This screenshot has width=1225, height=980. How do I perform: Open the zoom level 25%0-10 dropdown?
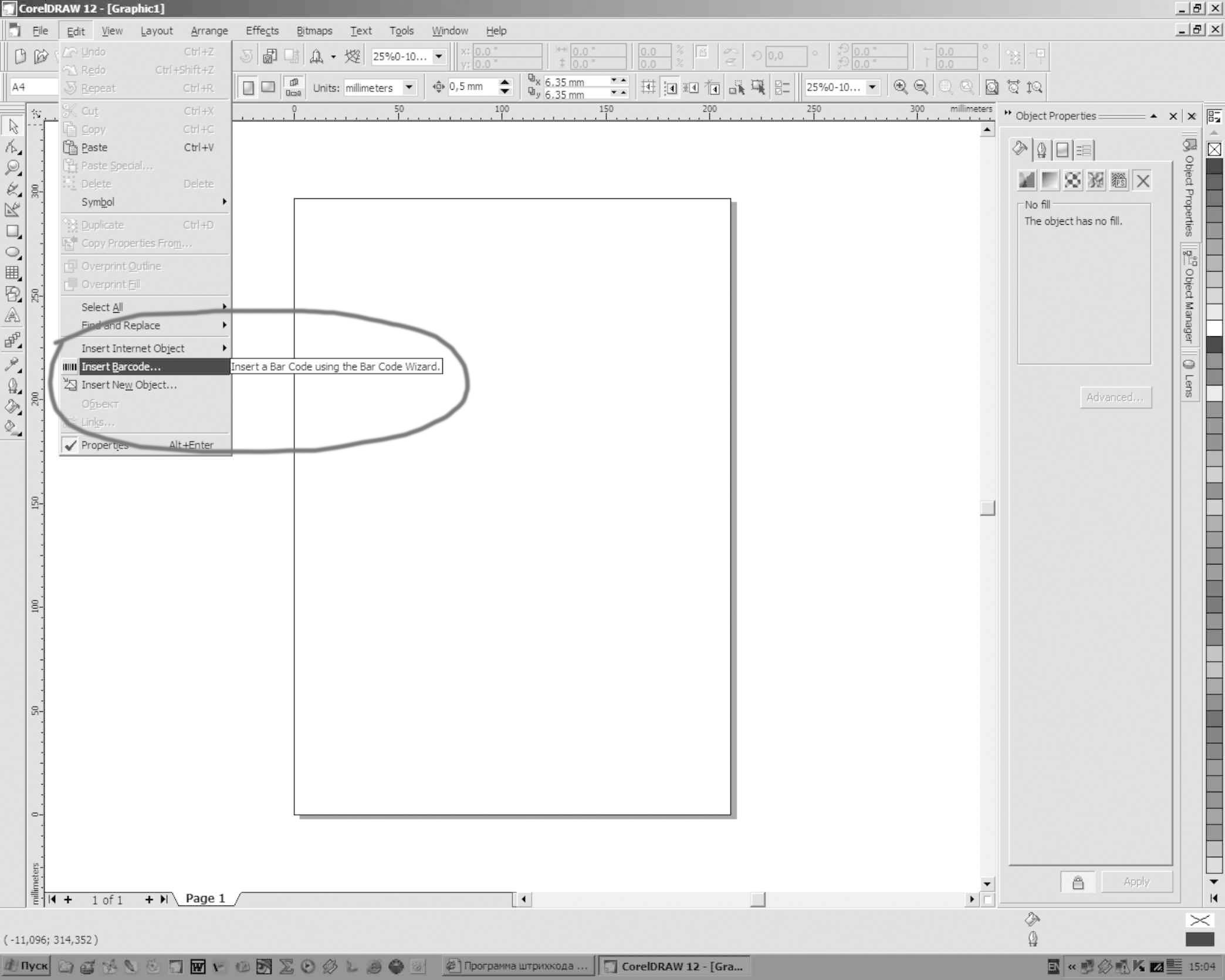tap(439, 56)
